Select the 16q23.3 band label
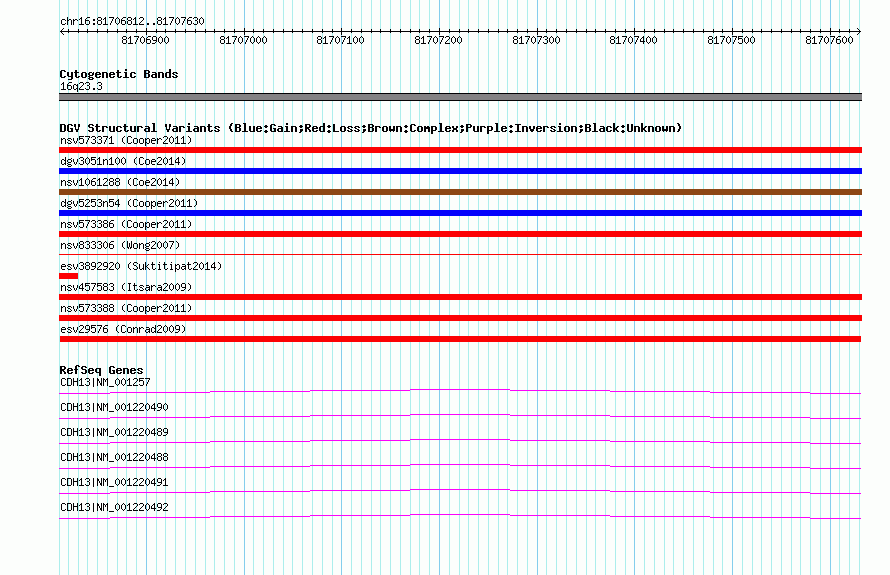 [81, 86]
